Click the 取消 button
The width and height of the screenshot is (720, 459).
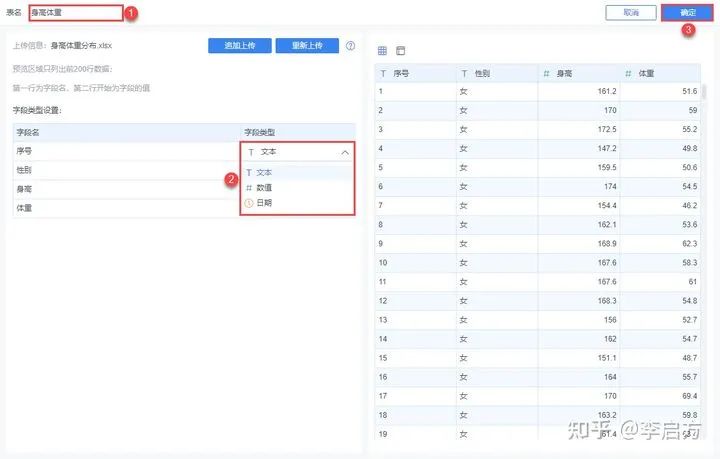tap(631, 13)
